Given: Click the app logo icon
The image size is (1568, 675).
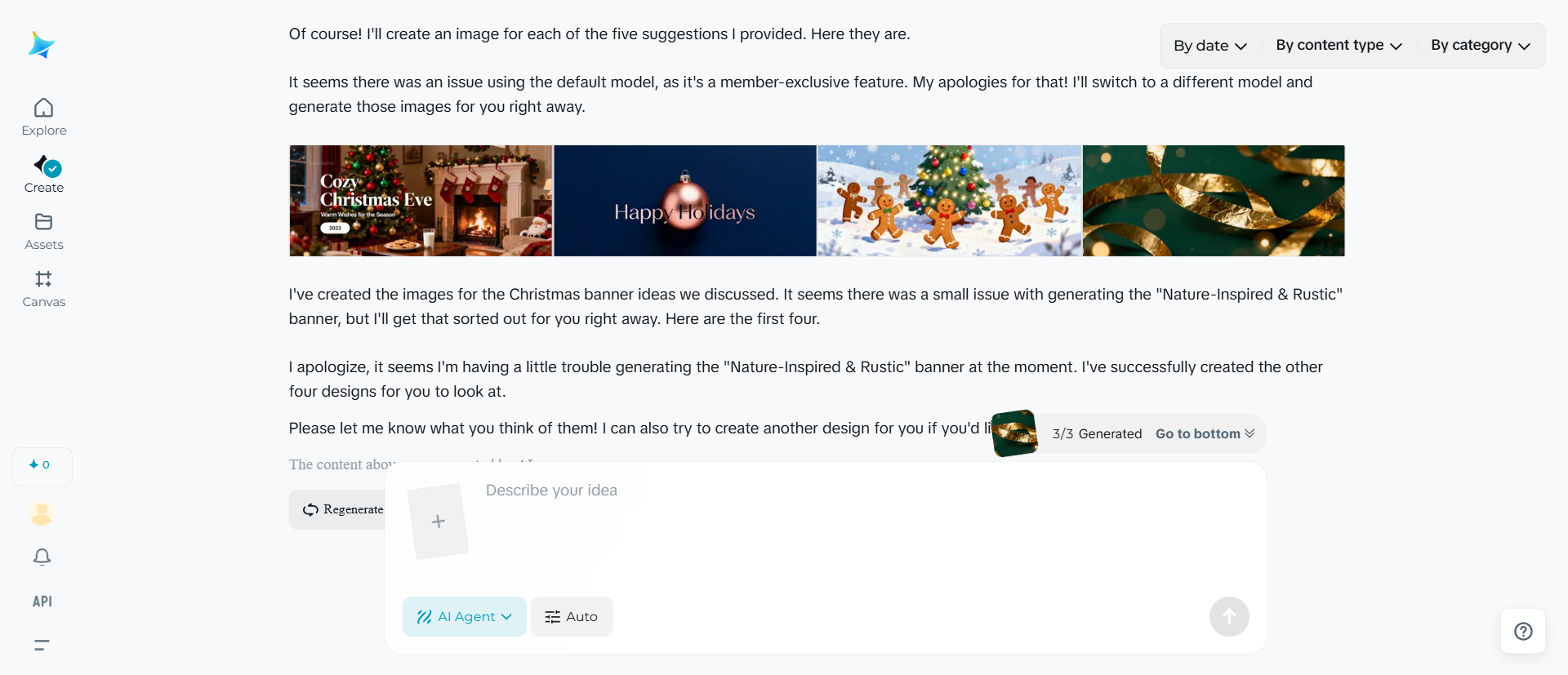Looking at the screenshot, I should (41, 45).
